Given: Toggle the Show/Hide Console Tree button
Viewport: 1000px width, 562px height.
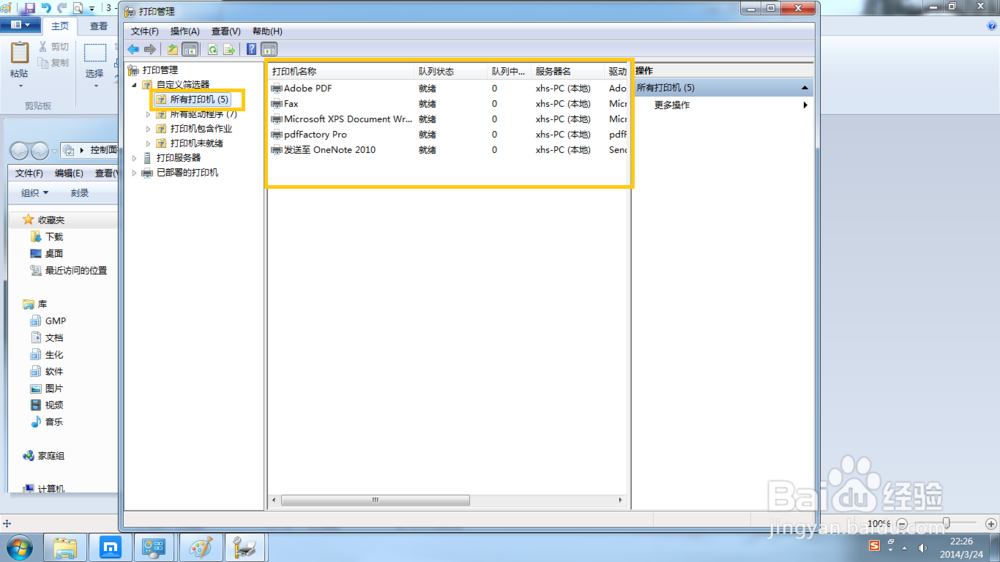Looking at the screenshot, I should click(x=190, y=49).
